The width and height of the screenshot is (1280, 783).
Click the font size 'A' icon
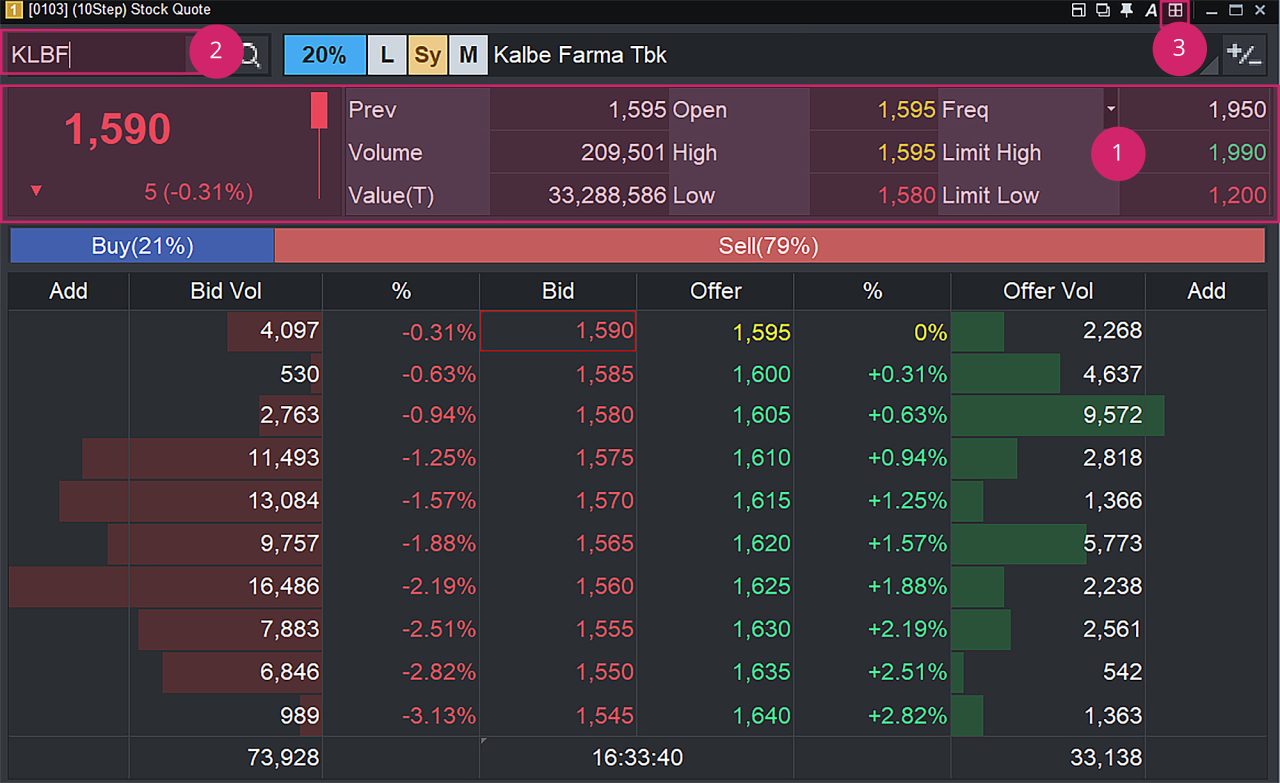click(x=1150, y=10)
